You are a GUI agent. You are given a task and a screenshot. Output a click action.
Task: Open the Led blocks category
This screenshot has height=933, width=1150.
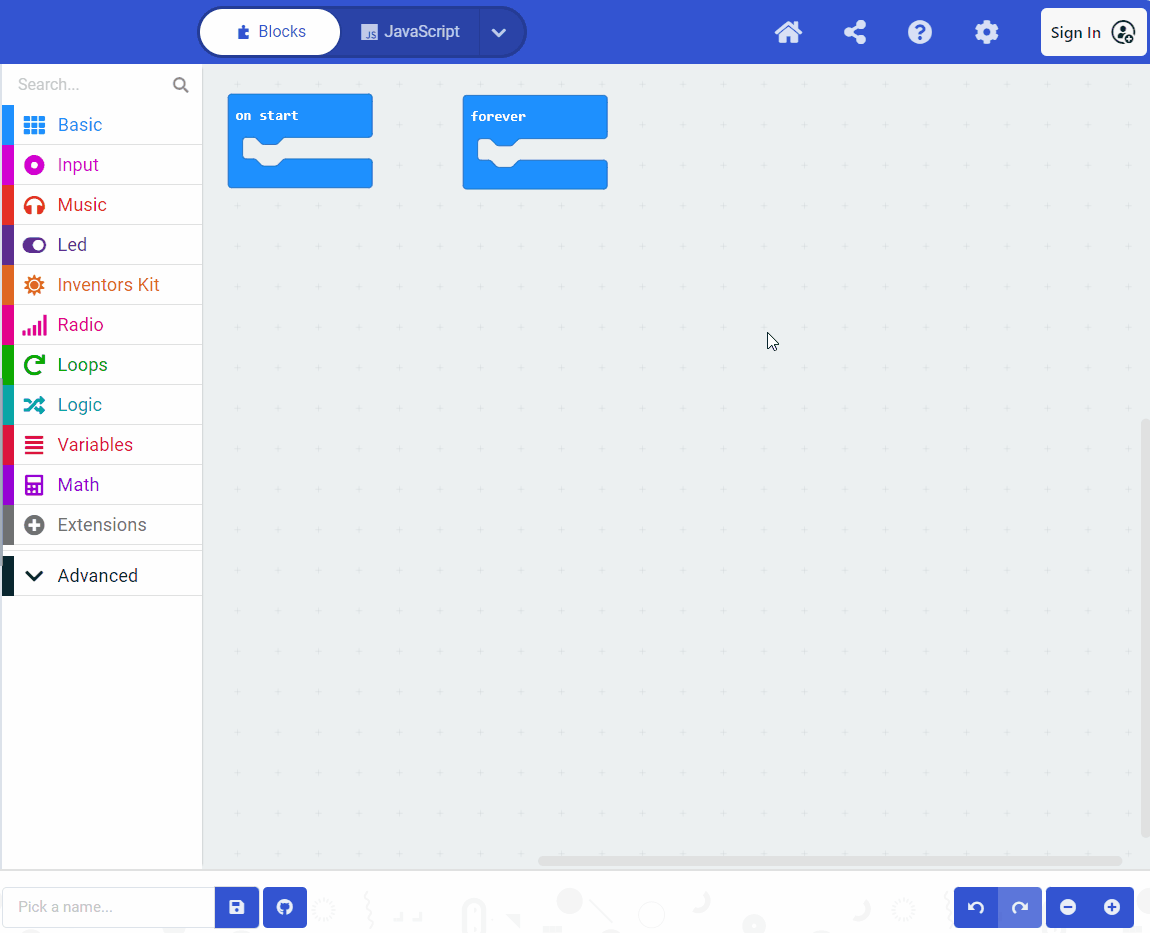[x=102, y=245]
